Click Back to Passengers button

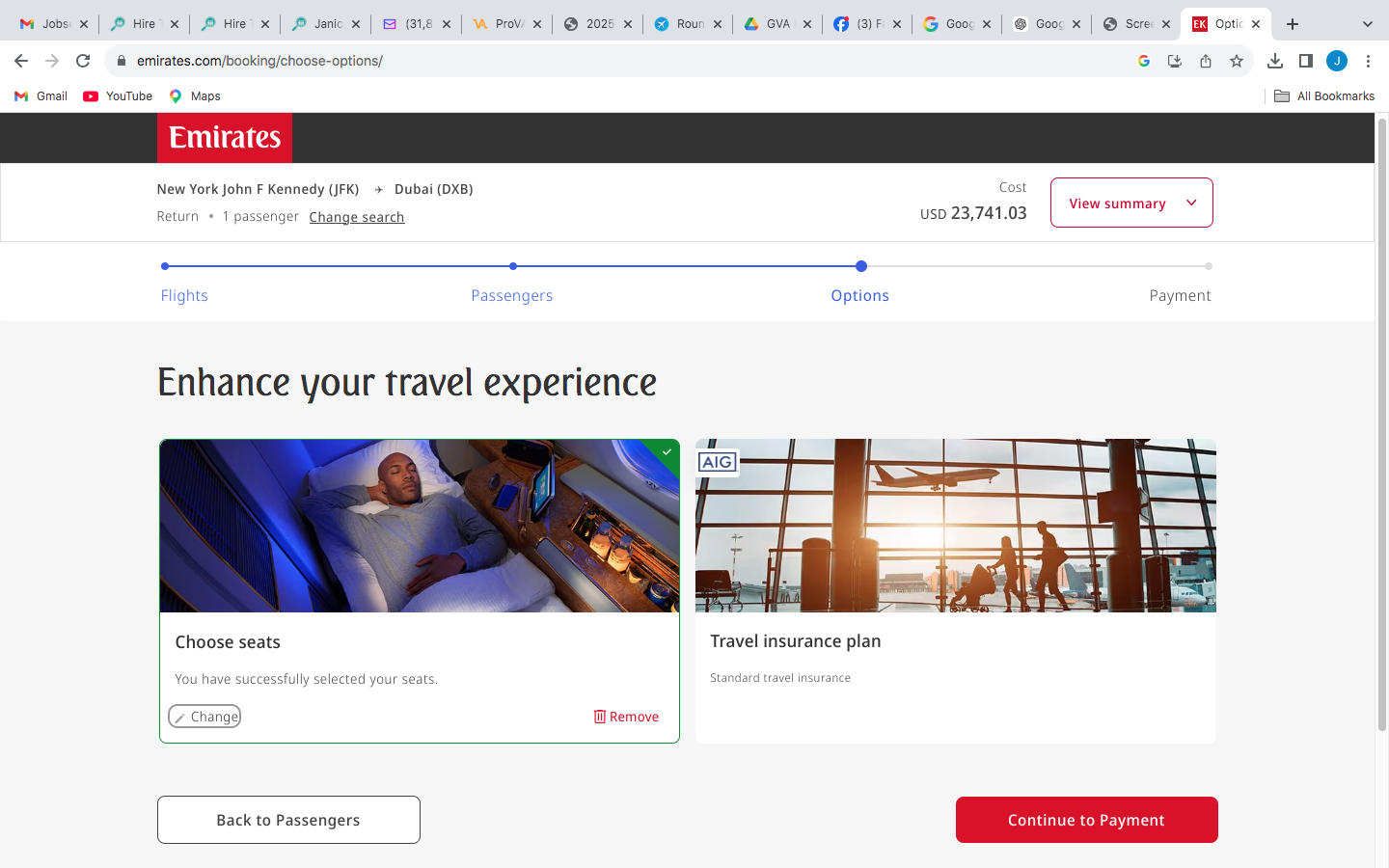click(288, 820)
